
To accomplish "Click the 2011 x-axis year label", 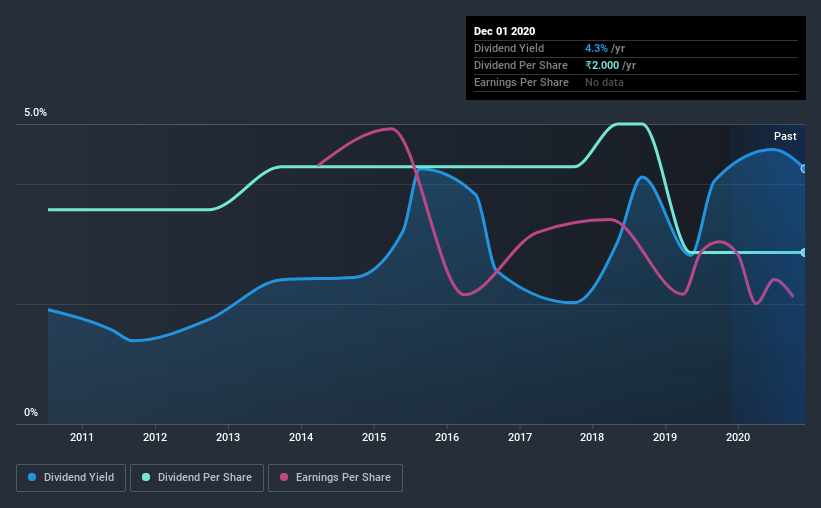I will [x=82, y=437].
